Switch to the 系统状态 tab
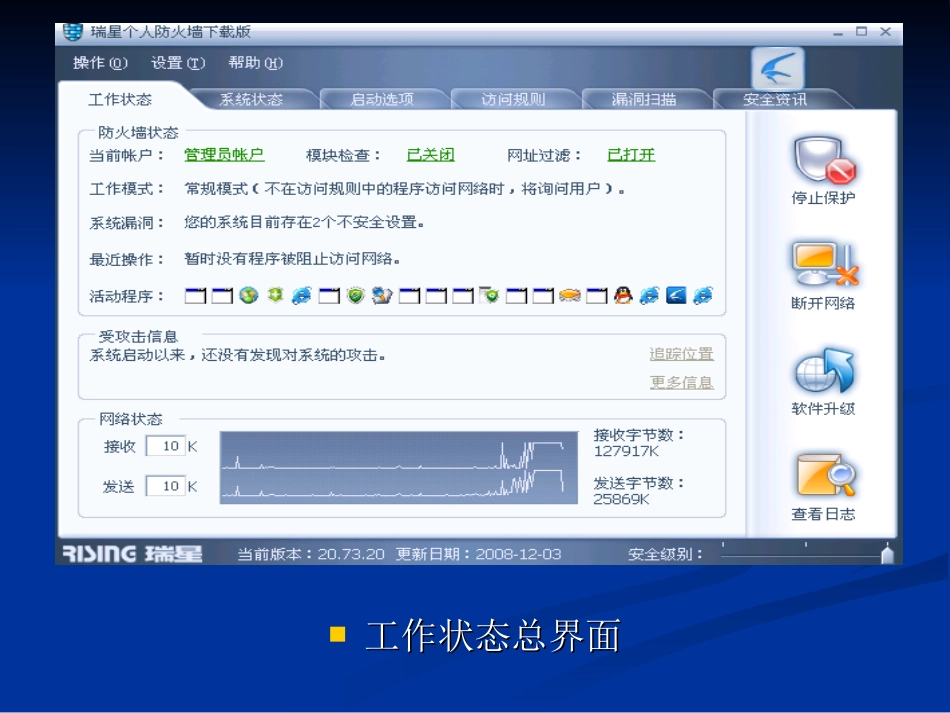The width and height of the screenshot is (950, 713). pos(251,99)
